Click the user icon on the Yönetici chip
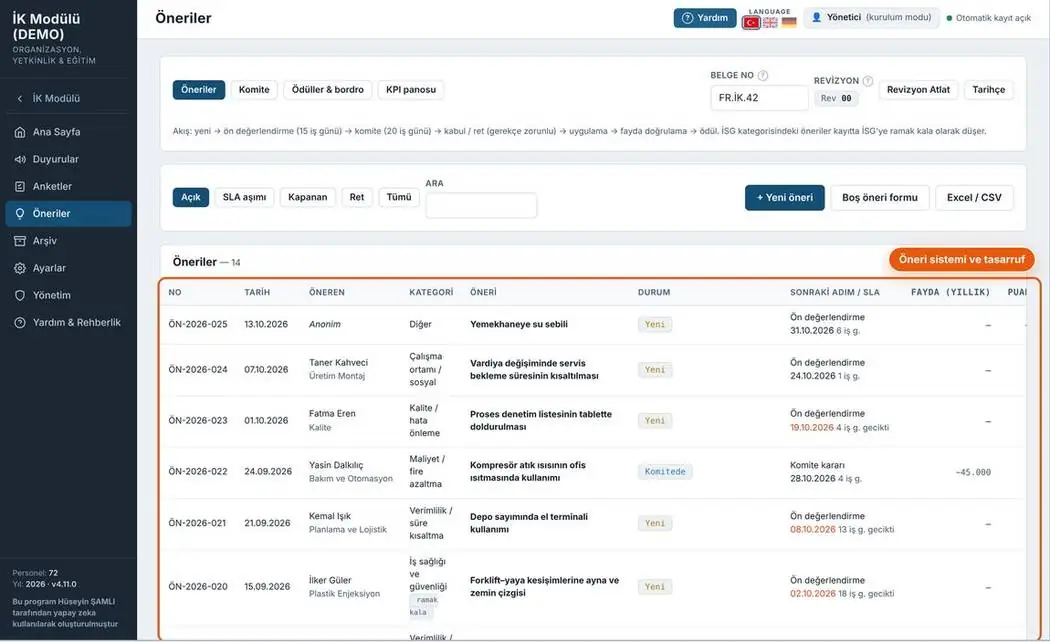1050x642 pixels. 816,17
